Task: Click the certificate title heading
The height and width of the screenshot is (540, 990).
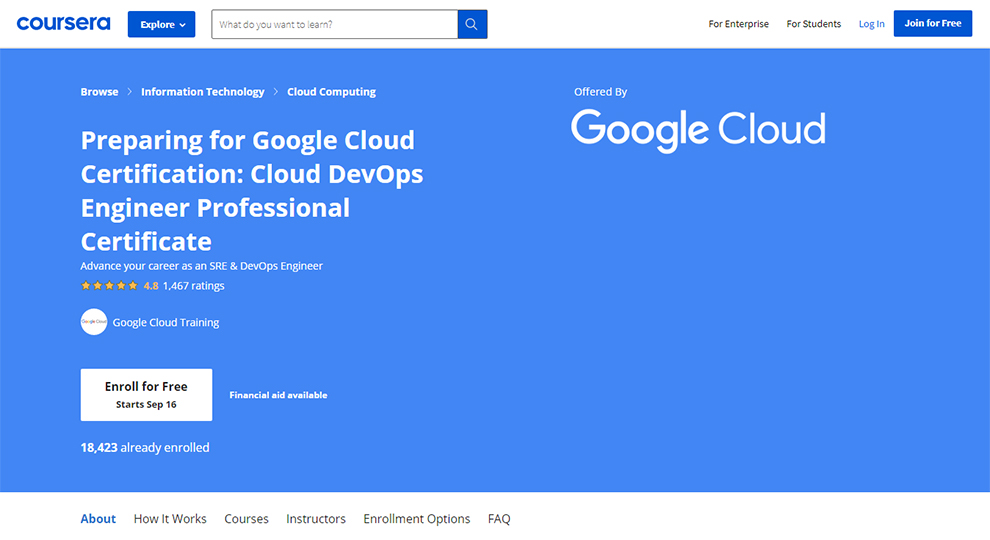Action: [252, 191]
